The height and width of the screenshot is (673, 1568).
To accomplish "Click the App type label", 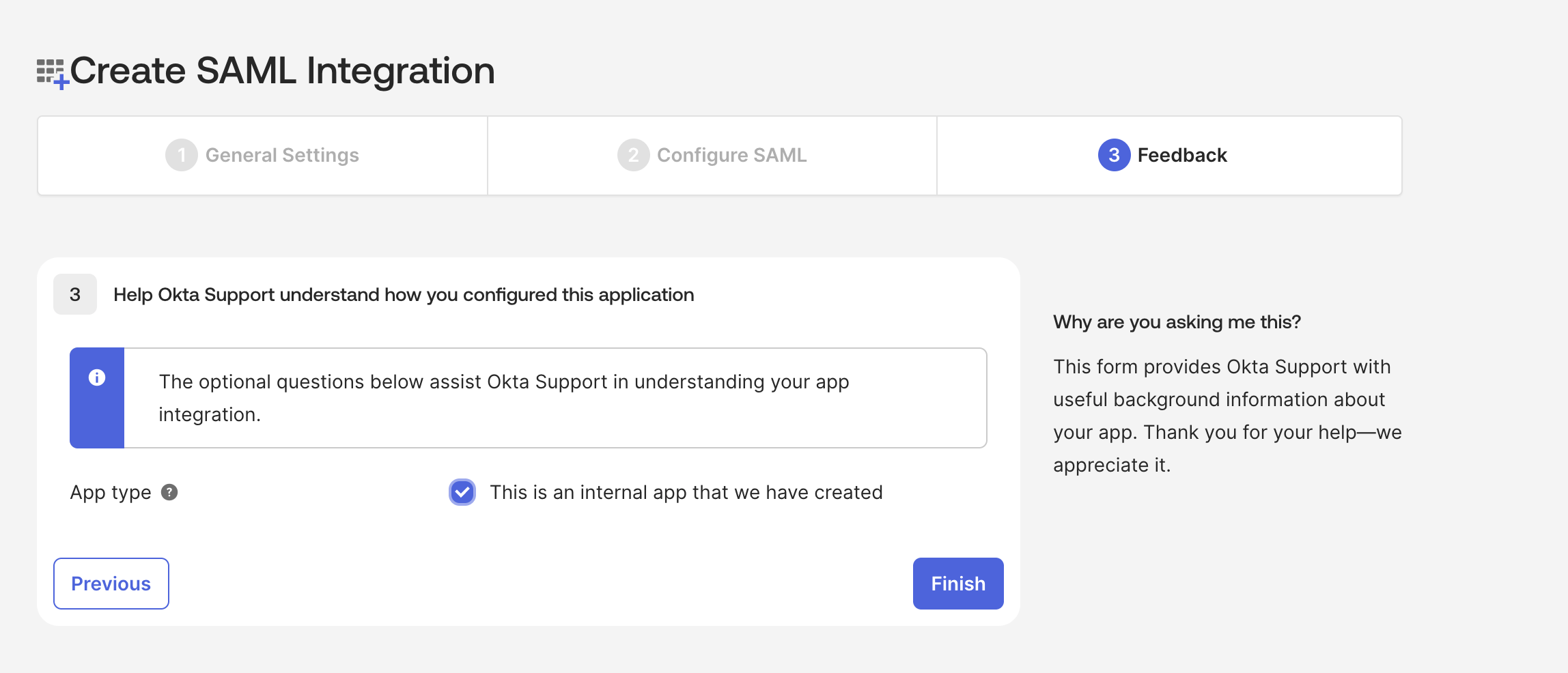I will point(111,492).
